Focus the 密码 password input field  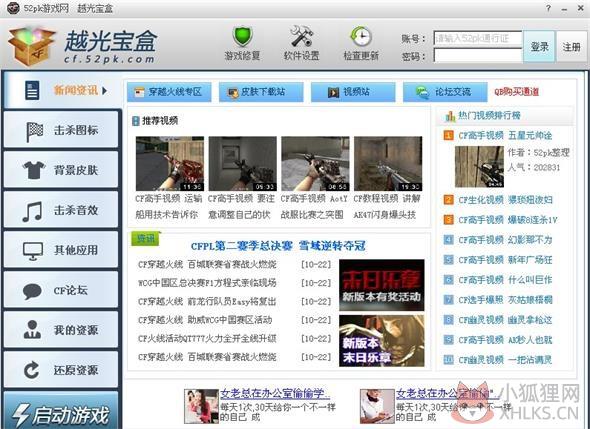click(477, 56)
